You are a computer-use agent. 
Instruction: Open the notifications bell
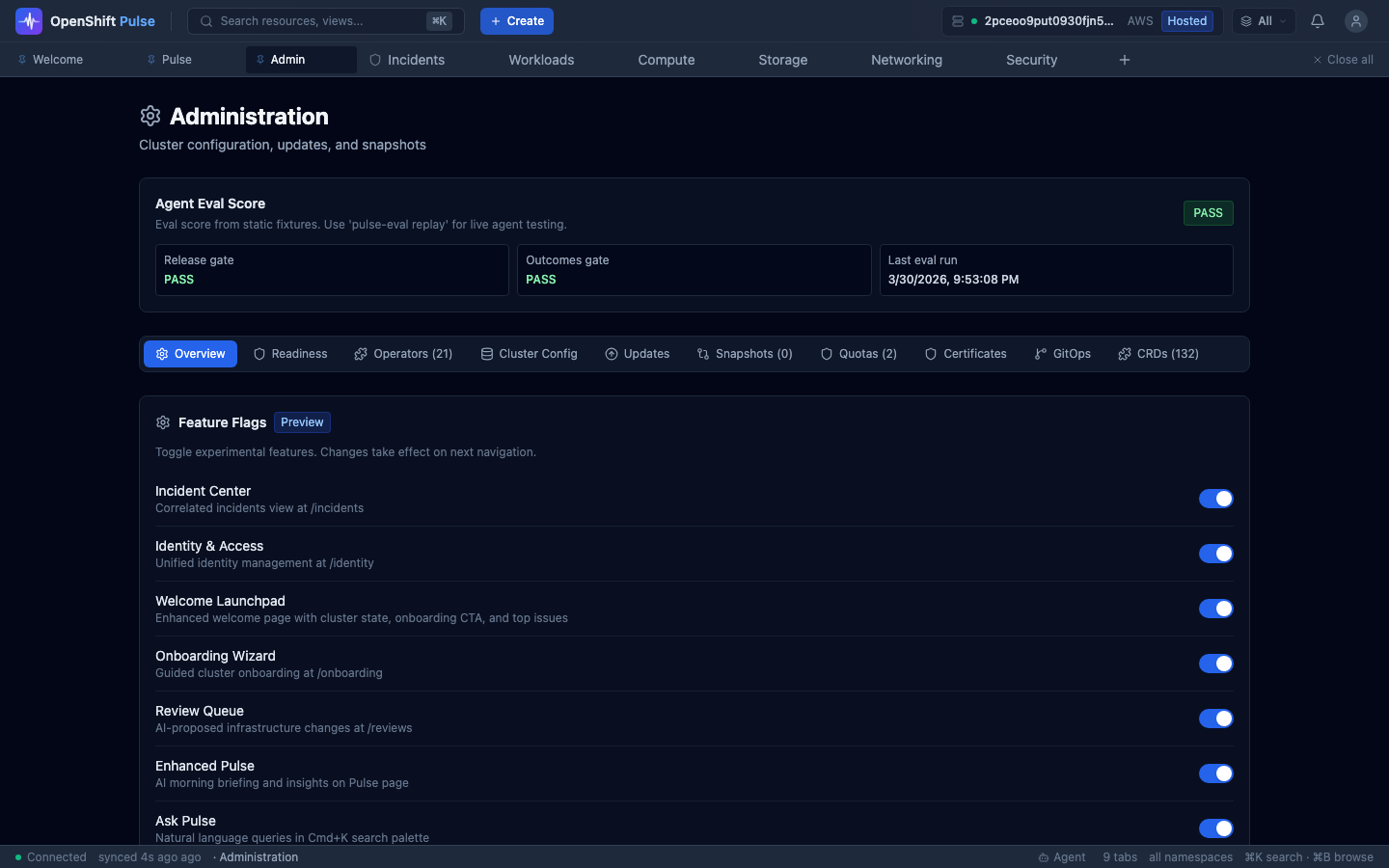coord(1318,21)
